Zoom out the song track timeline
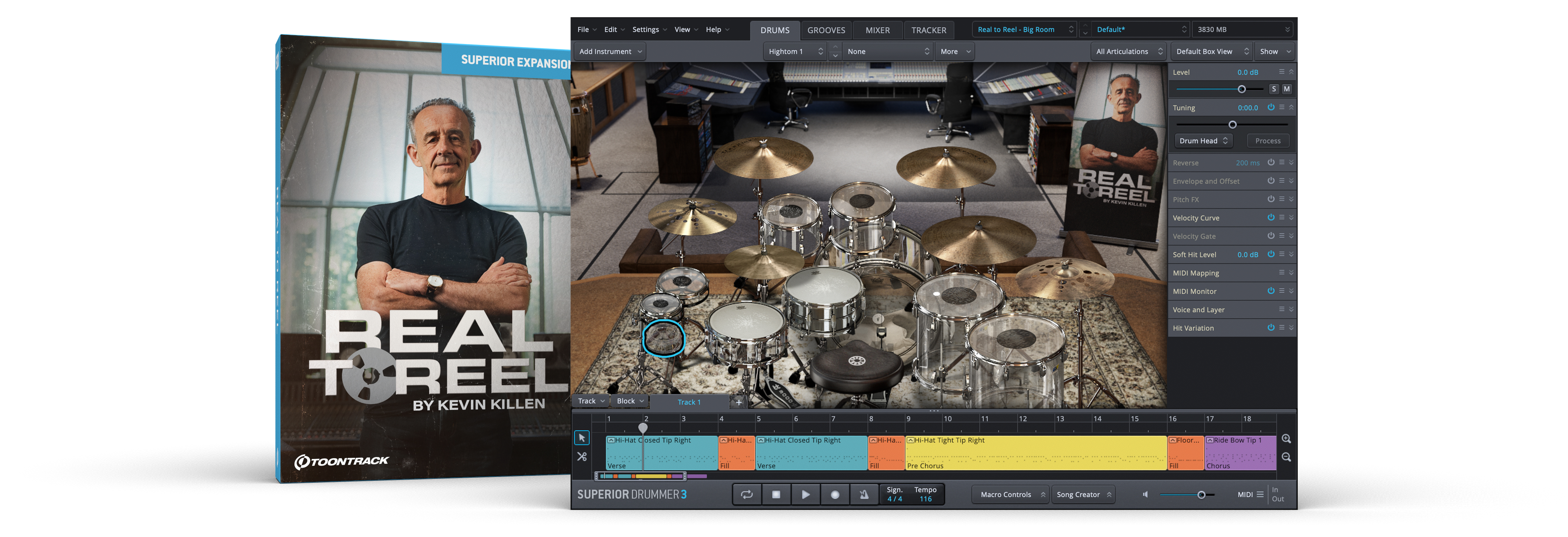Image resolution: width=1568 pixels, height=537 pixels. [x=1286, y=457]
